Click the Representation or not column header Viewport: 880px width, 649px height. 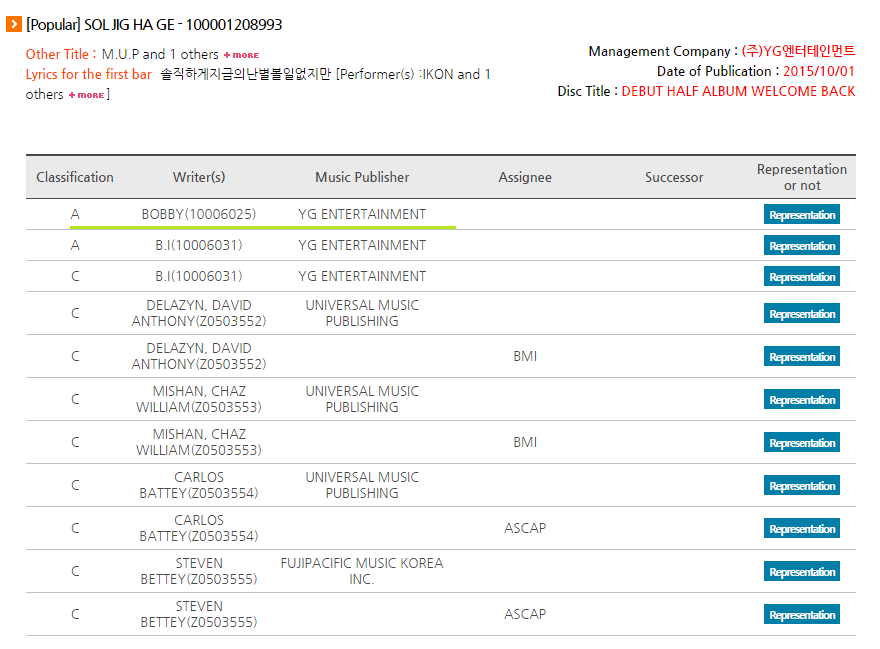tap(801, 177)
